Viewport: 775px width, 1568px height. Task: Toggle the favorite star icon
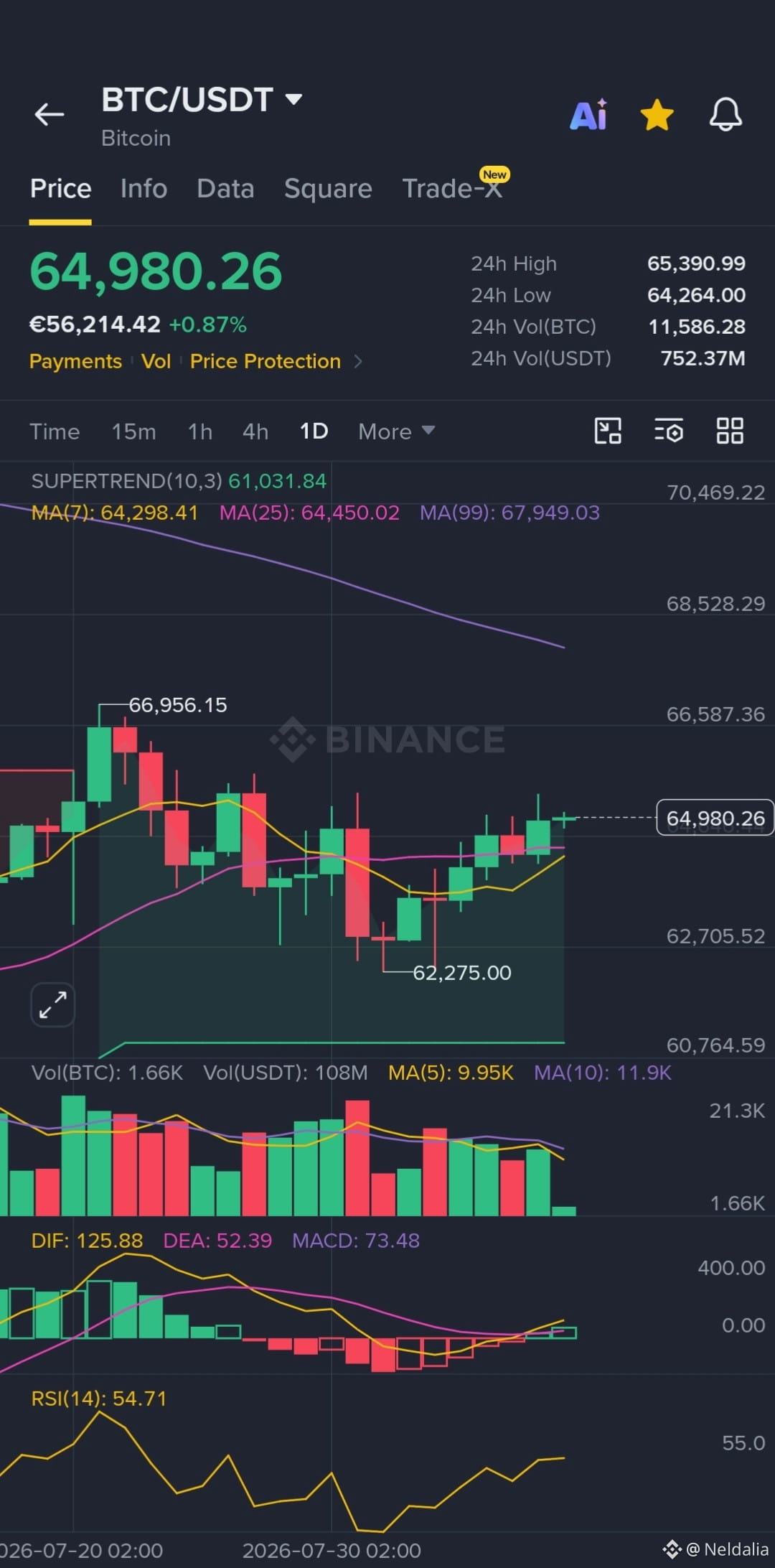click(x=657, y=115)
